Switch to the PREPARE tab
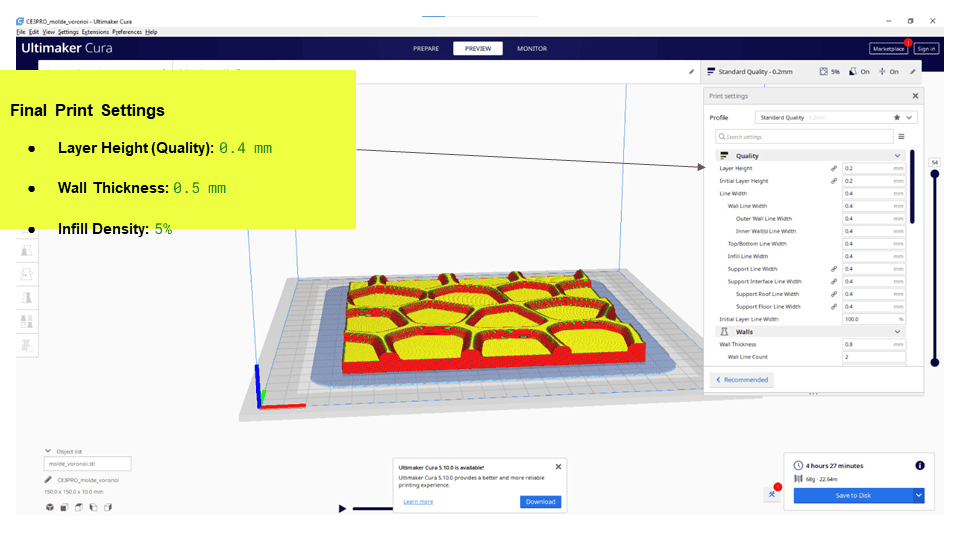960x540 pixels. coord(427,48)
